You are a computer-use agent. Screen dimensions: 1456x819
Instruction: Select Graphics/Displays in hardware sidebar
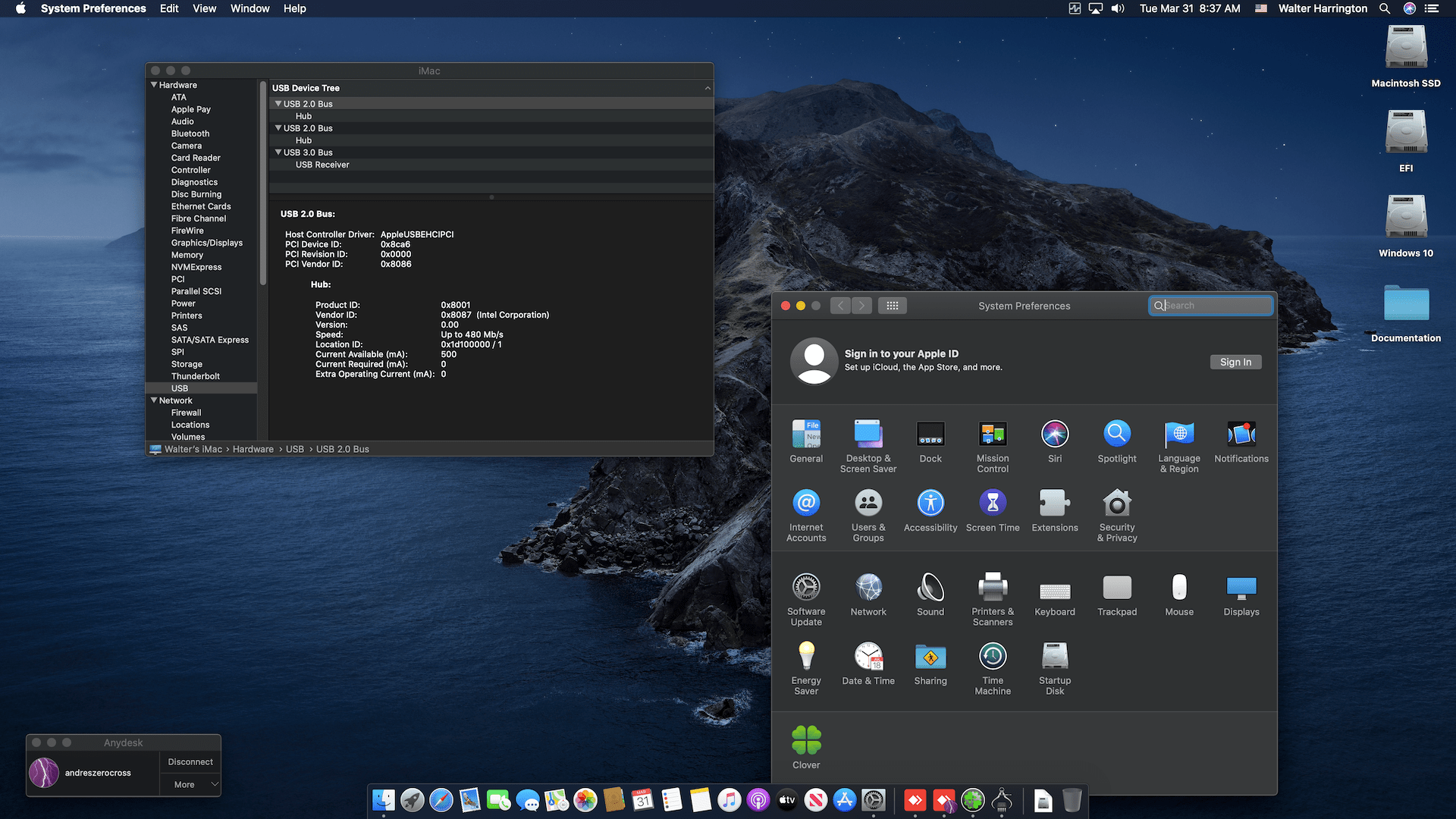[x=207, y=243]
